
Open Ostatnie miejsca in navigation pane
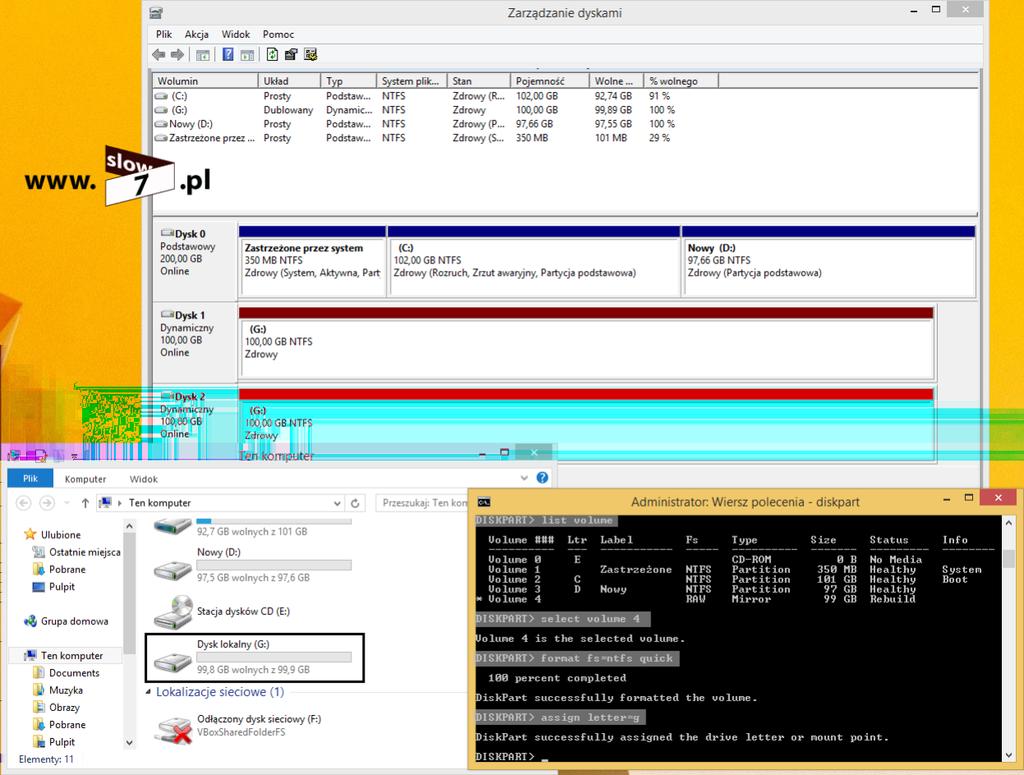click(x=85, y=552)
